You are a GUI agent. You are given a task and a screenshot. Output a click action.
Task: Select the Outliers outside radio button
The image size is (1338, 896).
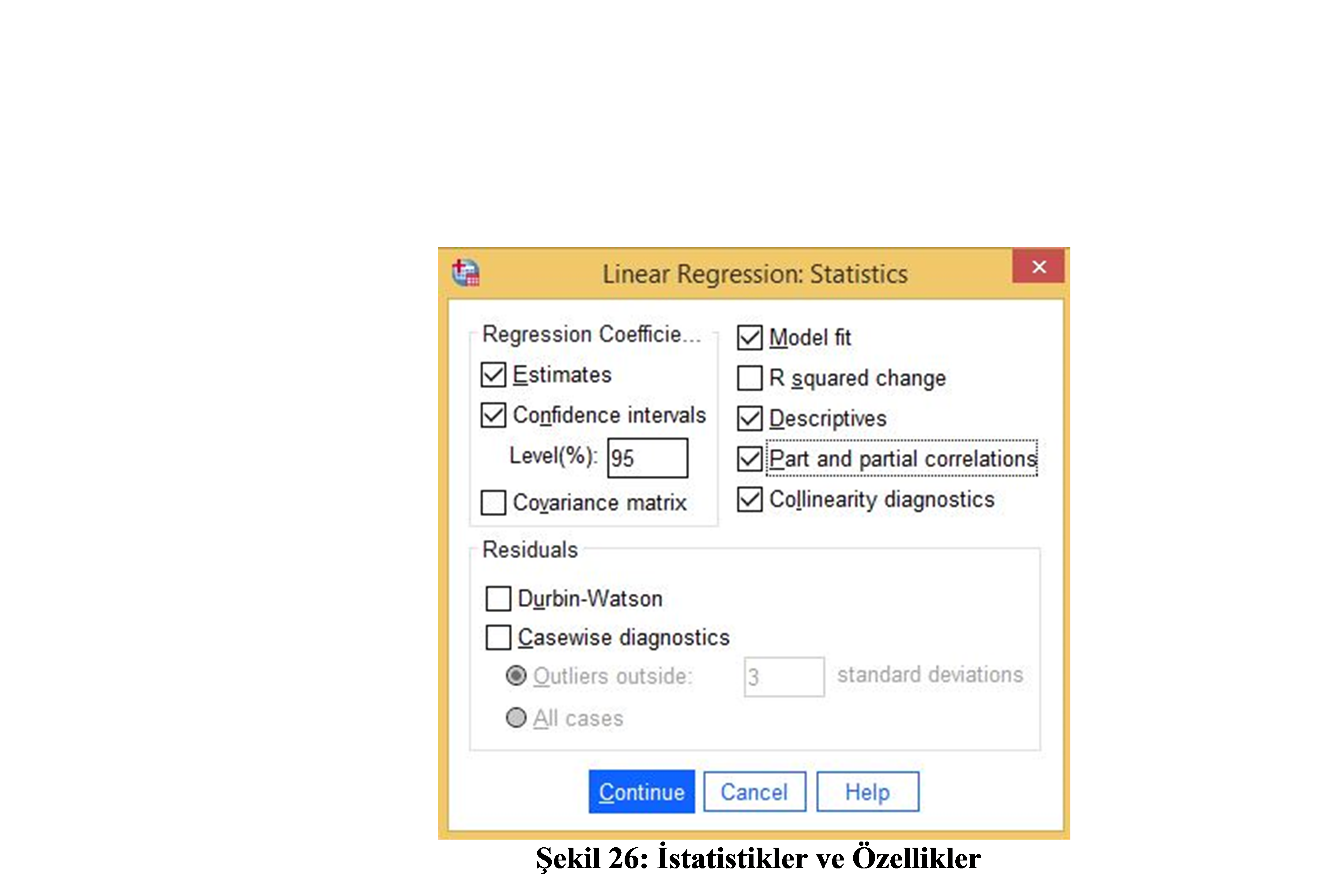pyautogui.click(x=516, y=675)
